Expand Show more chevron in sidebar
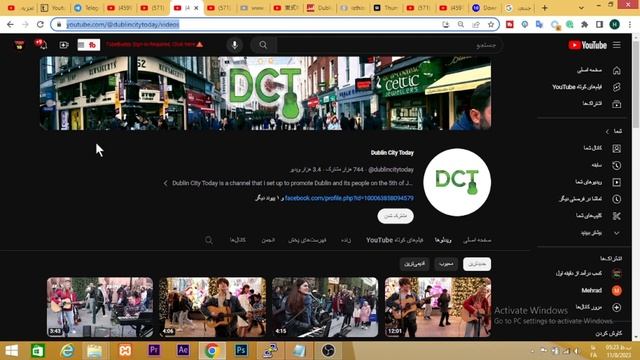The height and width of the screenshot is (360, 640). tap(616, 233)
